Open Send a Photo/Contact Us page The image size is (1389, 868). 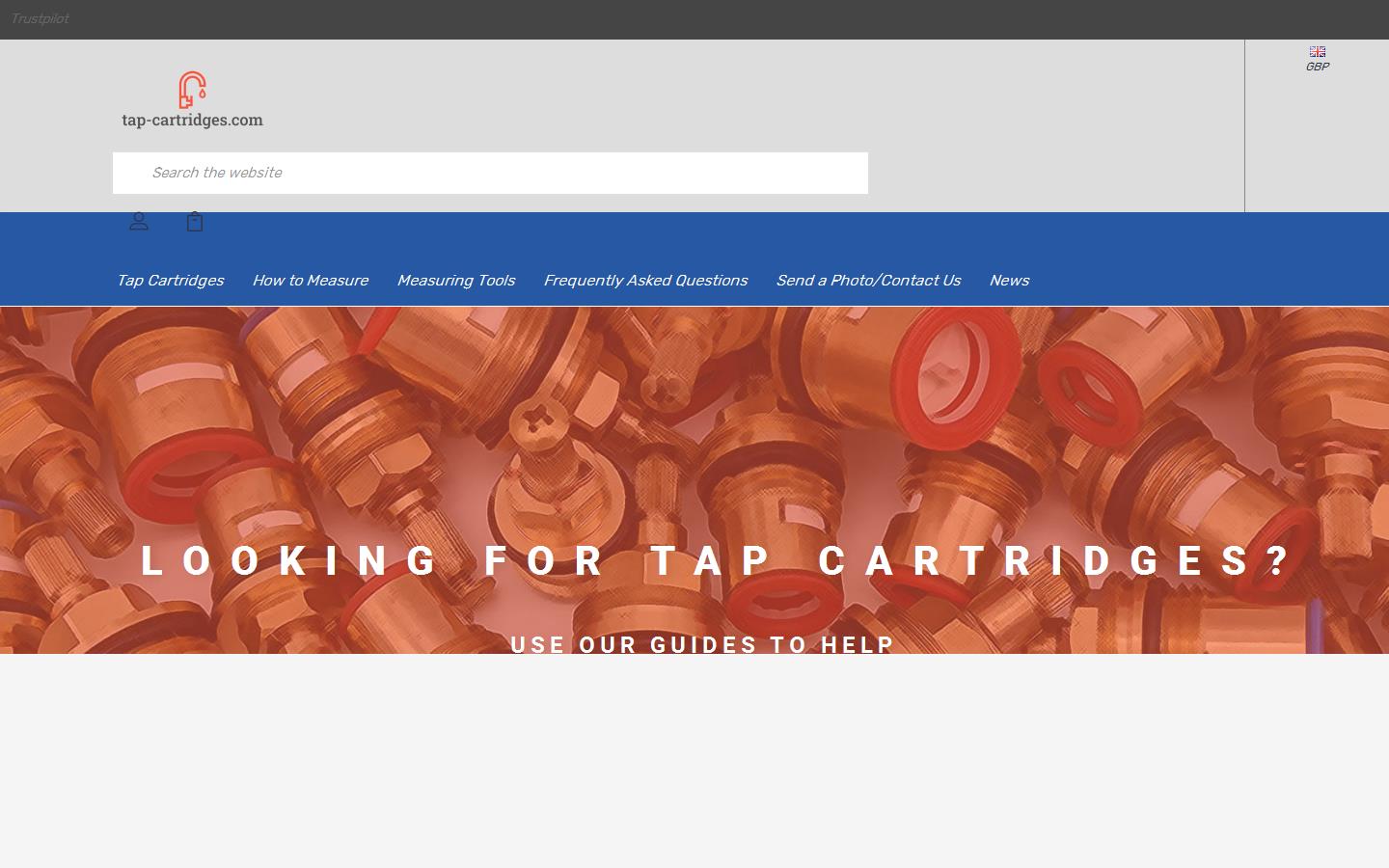coord(867,281)
